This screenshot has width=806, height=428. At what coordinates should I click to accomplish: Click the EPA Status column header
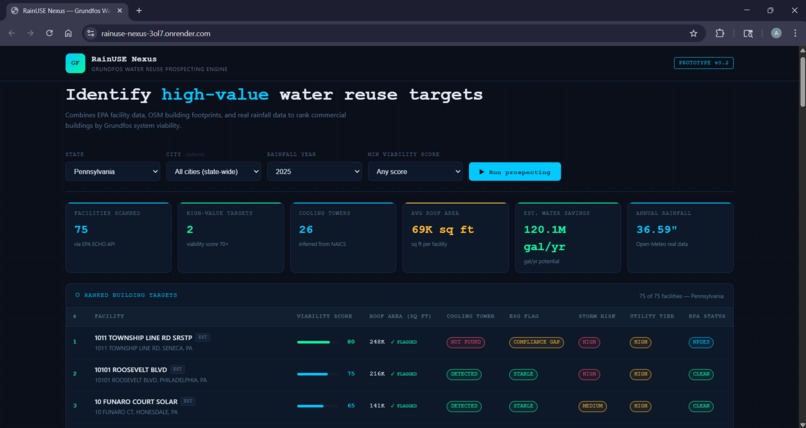pyautogui.click(x=707, y=317)
